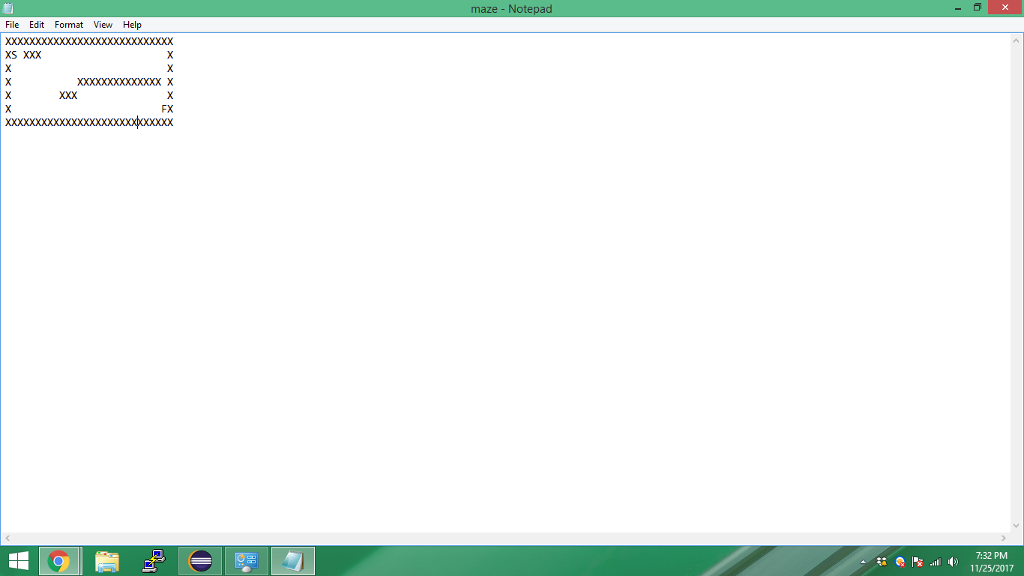The height and width of the screenshot is (576, 1024).
Task: Expand hidden system tray icons
Action: (x=863, y=560)
